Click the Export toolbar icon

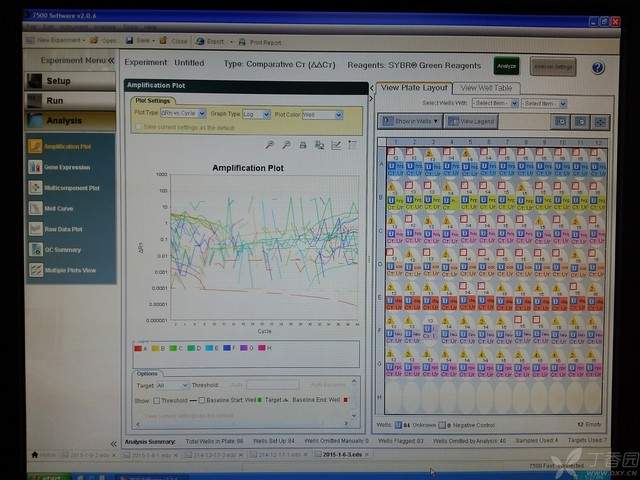point(200,41)
